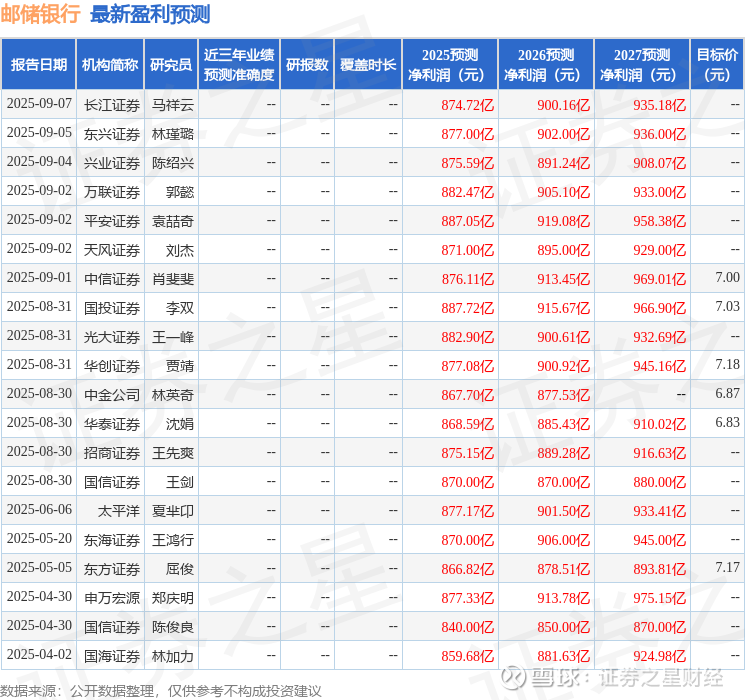Select the 华创证券 institution cell
The width and height of the screenshot is (745, 700).
tap(112, 366)
